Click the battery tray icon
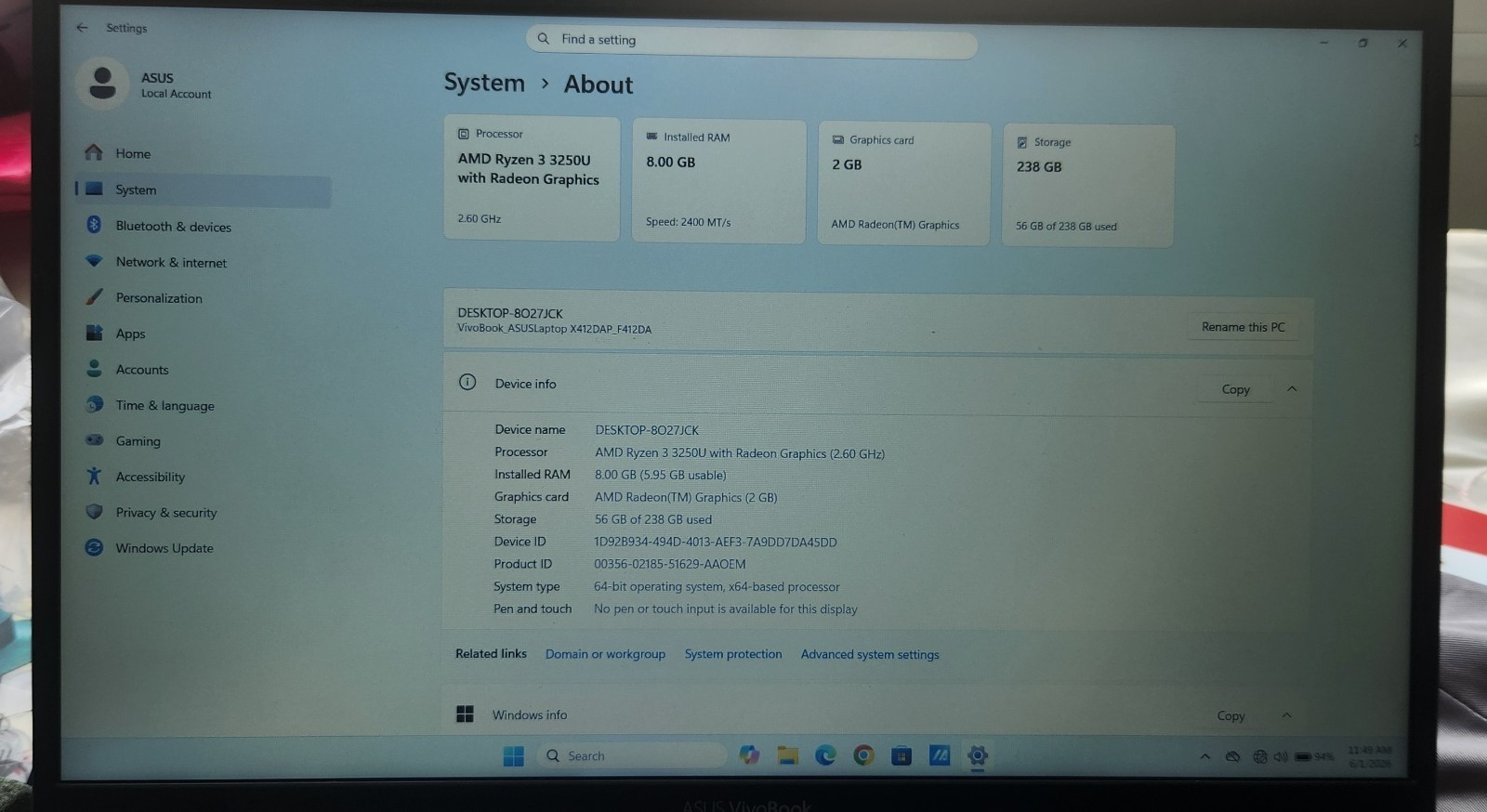 point(1303,756)
